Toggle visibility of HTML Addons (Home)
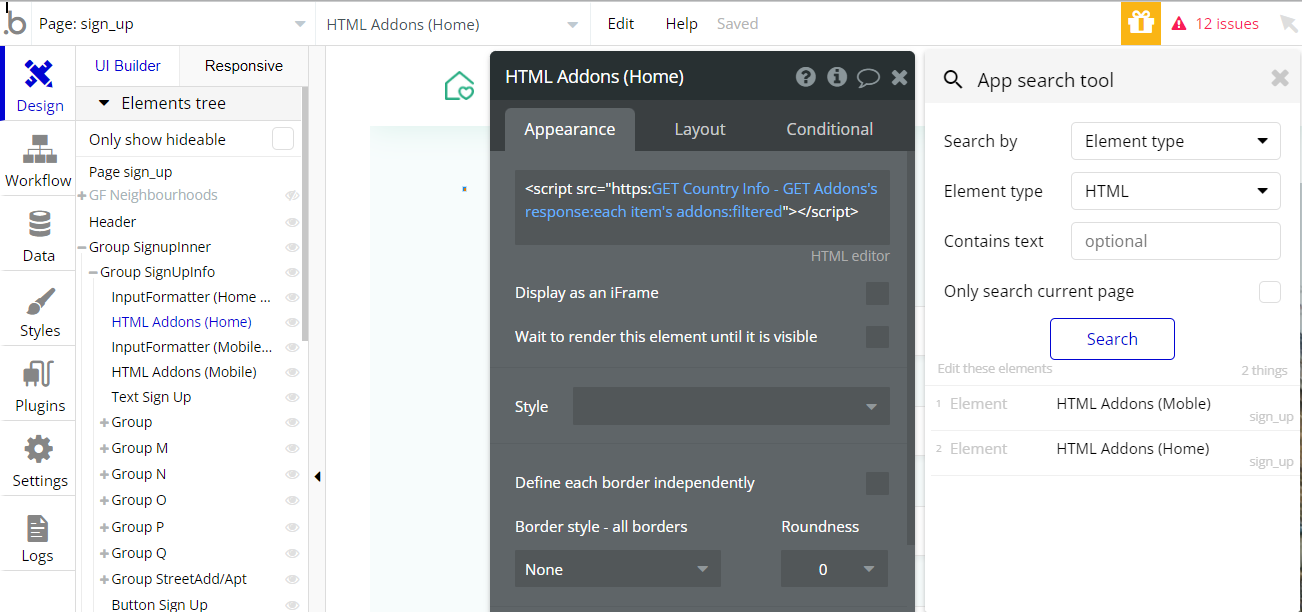1302x612 pixels. [292, 322]
